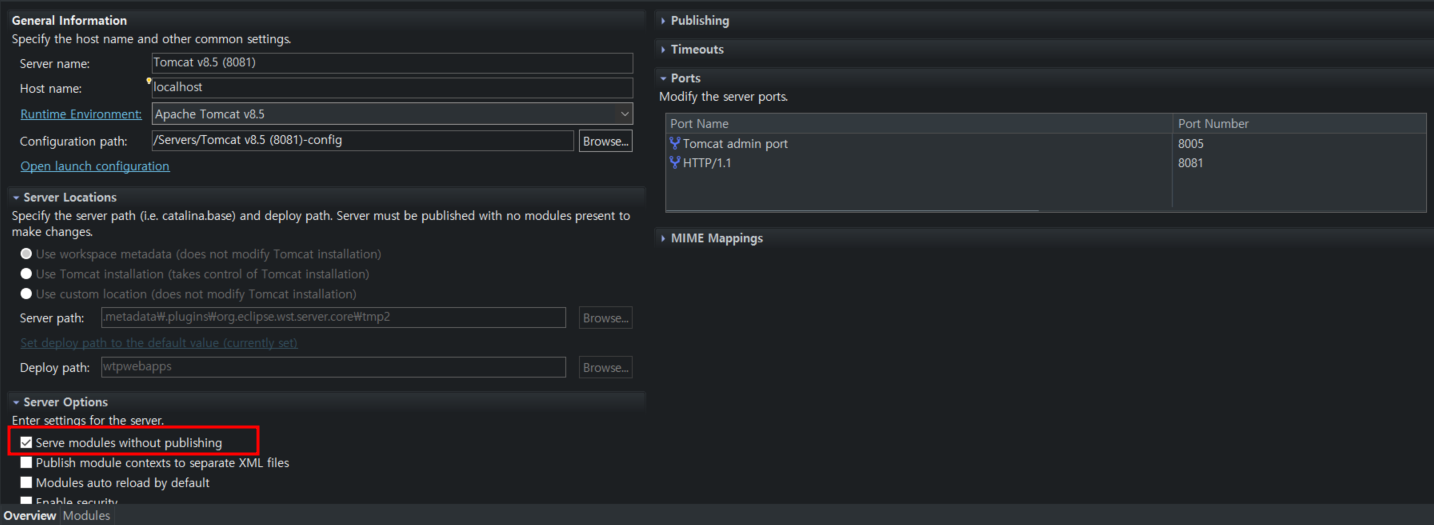Viewport: 1434px width, 525px height.
Task: Select the Overview tab
Action: (30, 516)
